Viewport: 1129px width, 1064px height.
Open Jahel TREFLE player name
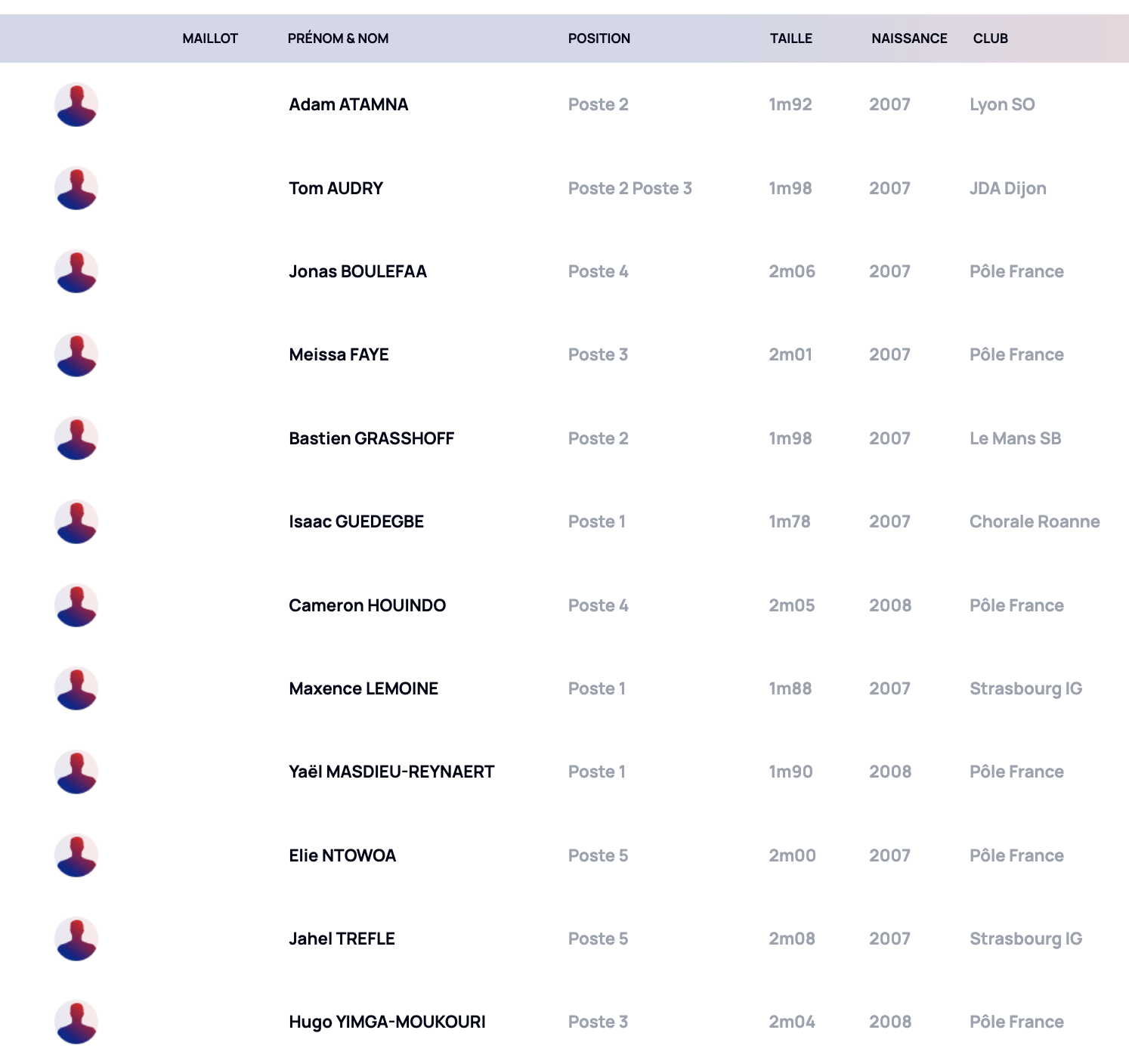click(x=342, y=939)
